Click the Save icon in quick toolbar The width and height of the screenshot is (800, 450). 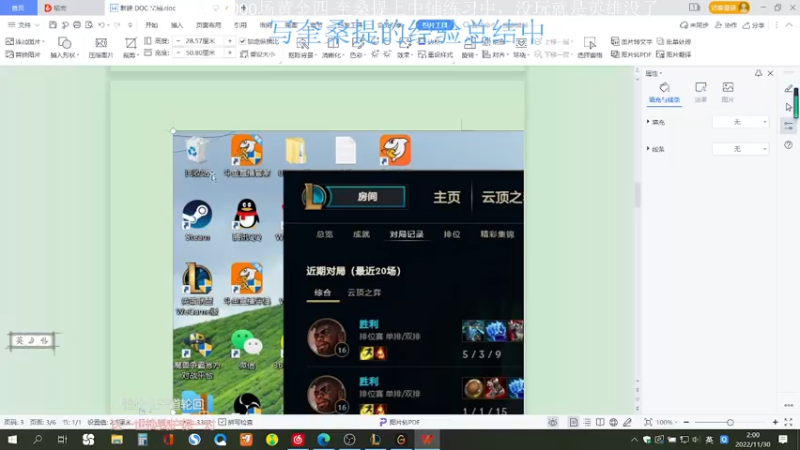(53, 24)
